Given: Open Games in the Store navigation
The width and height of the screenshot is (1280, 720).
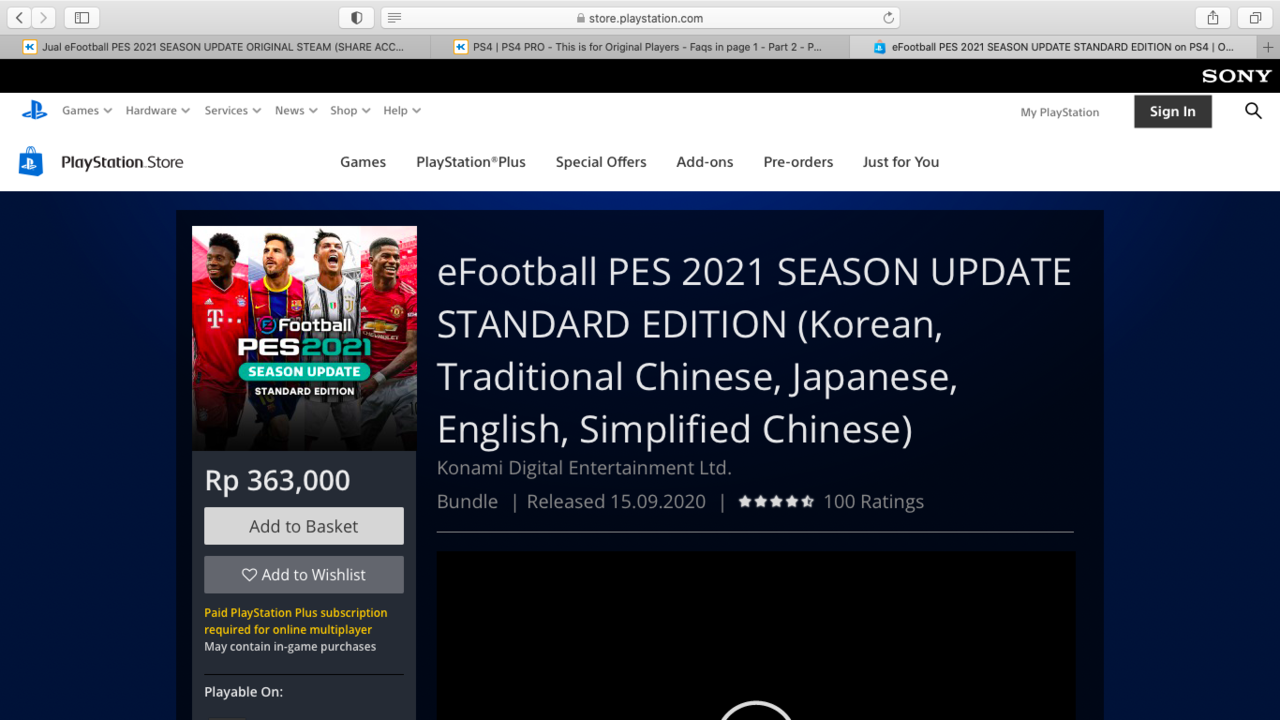Looking at the screenshot, I should point(363,162).
